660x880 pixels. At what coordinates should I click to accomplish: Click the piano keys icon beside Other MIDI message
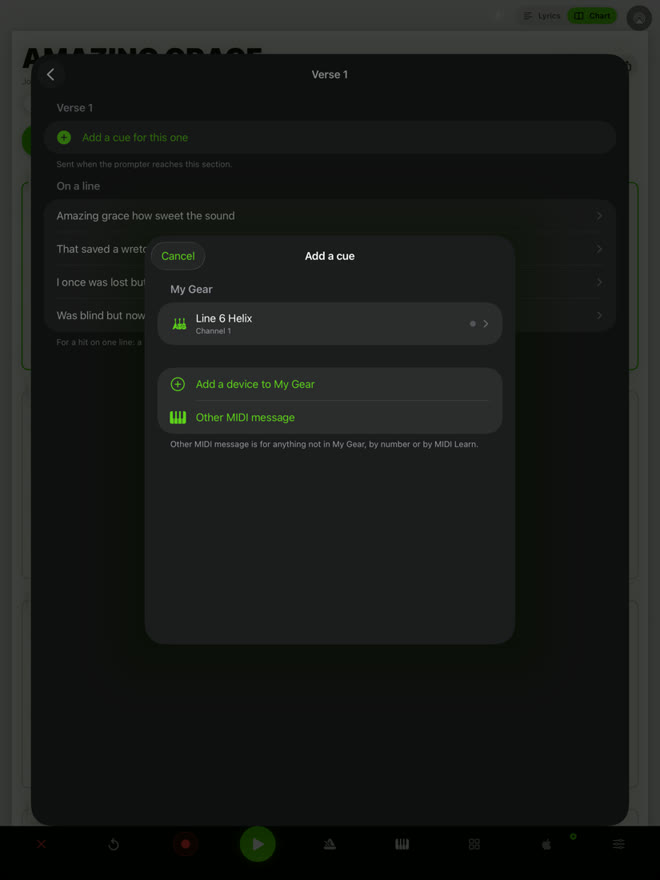pos(178,418)
